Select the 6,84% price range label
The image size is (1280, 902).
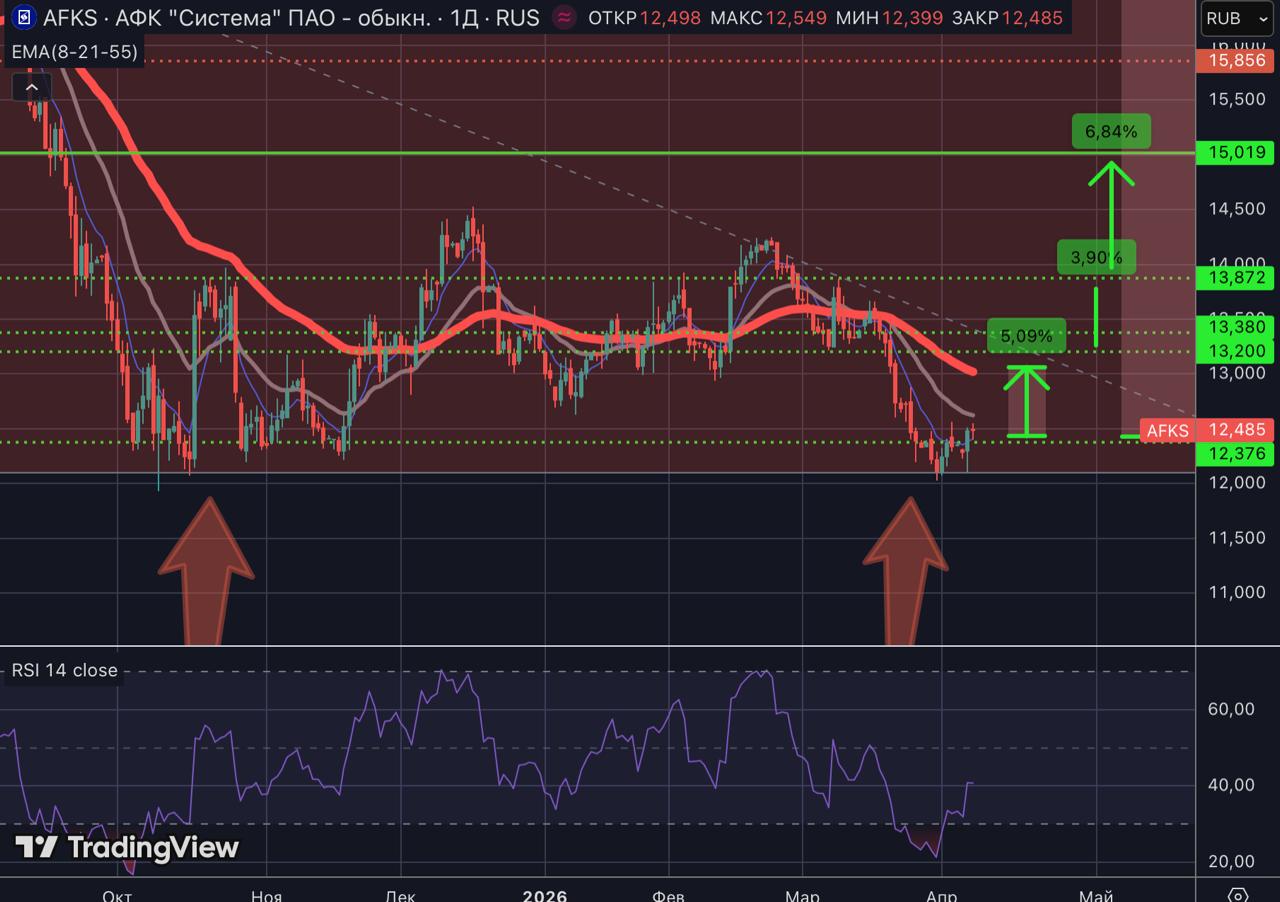[1111, 132]
